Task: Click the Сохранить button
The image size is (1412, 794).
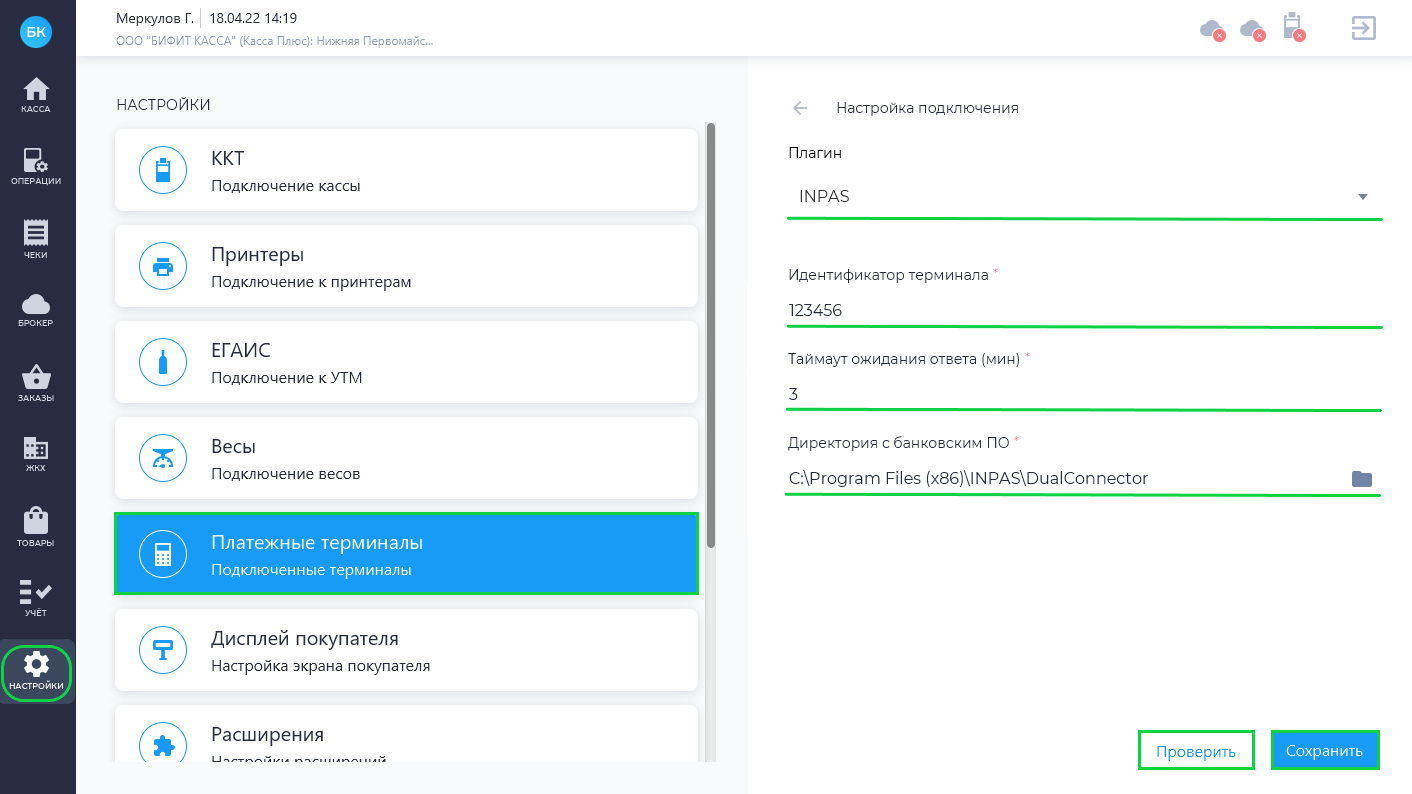Action: tap(1325, 751)
